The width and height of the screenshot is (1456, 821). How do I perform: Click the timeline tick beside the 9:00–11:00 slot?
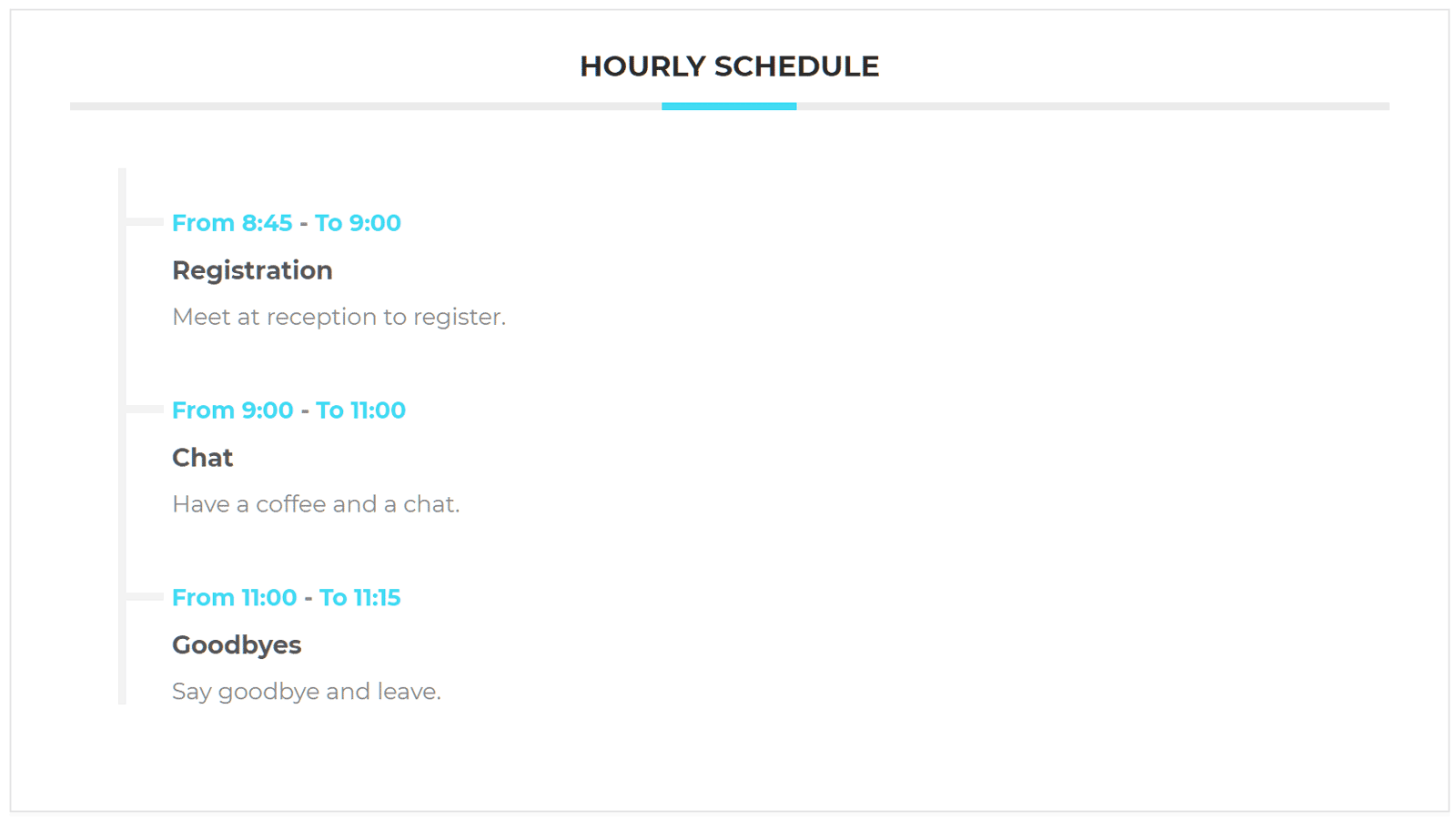[145, 410]
